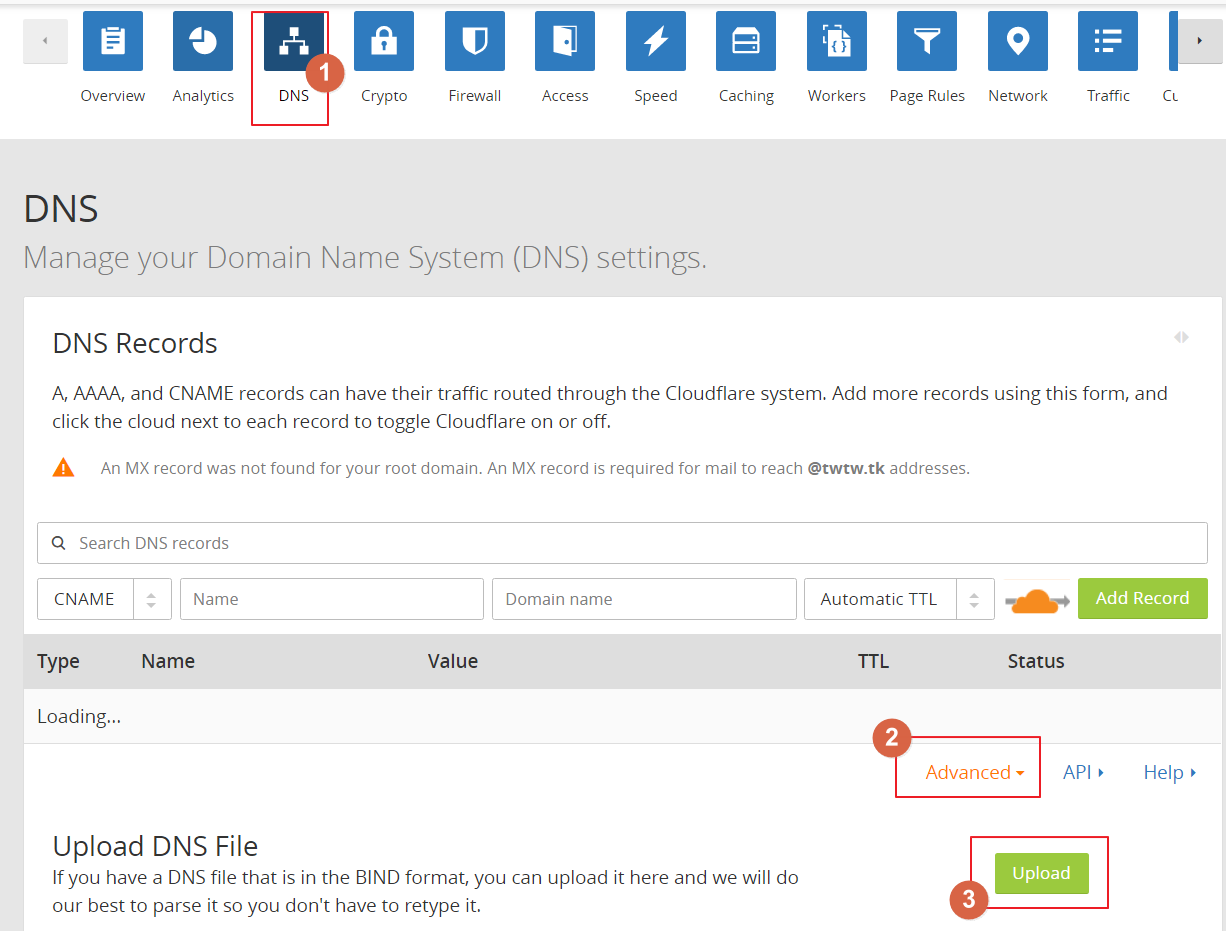Click the Search DNS records field
Image resolution: width=1226 pixels, height=931 pixels.
click(x=622, y=543)
